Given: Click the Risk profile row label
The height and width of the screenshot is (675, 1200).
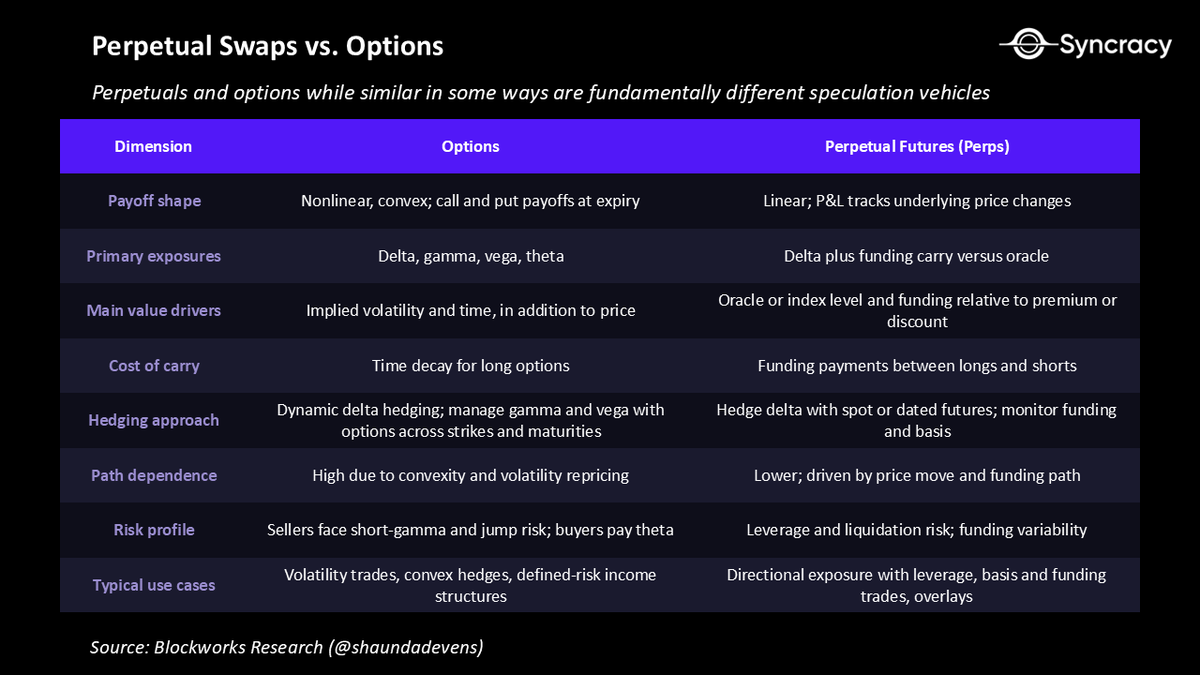Looking at the screenshot, I should coord(154,530).
